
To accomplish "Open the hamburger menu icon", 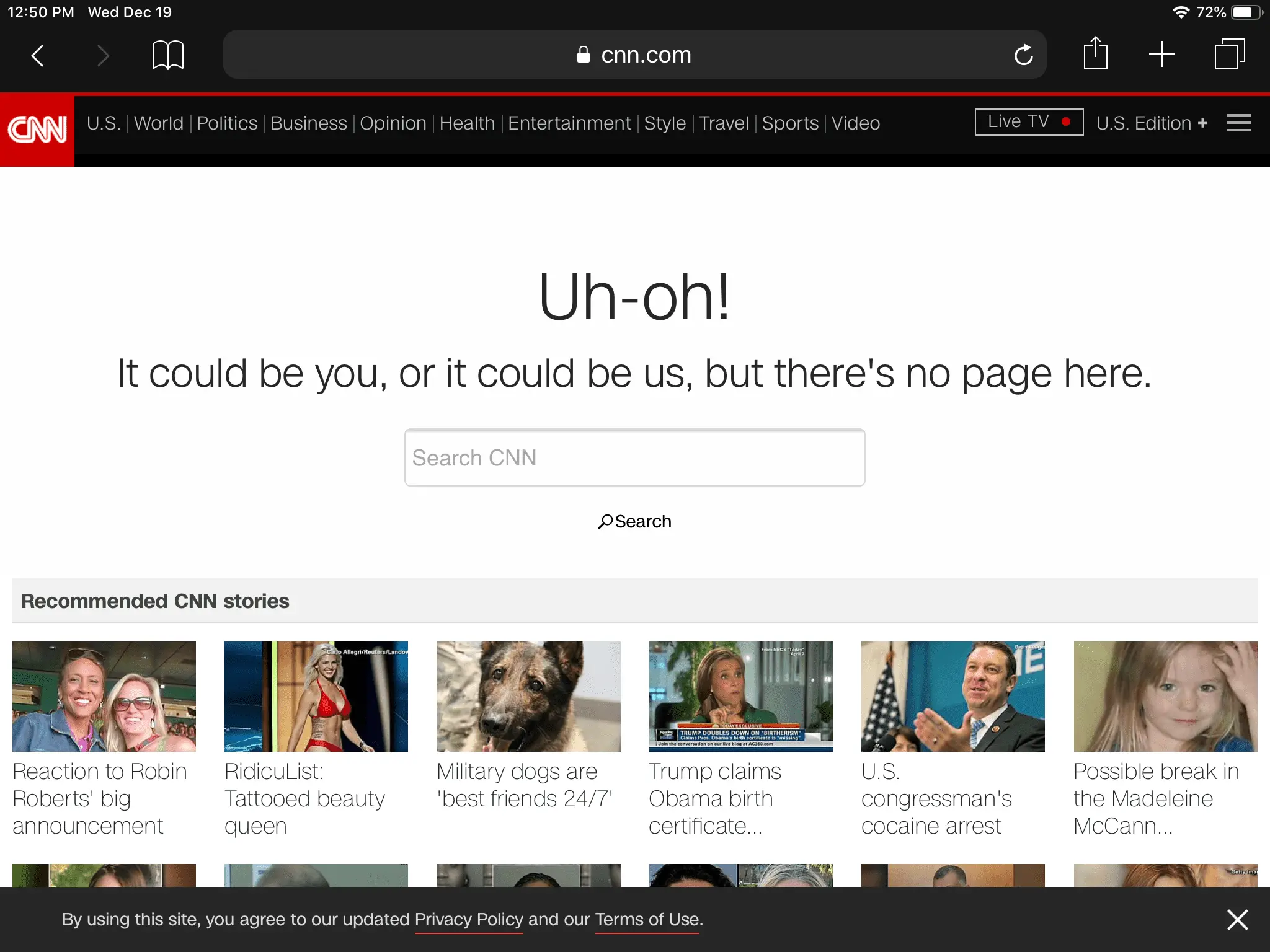I will 1238,123.
